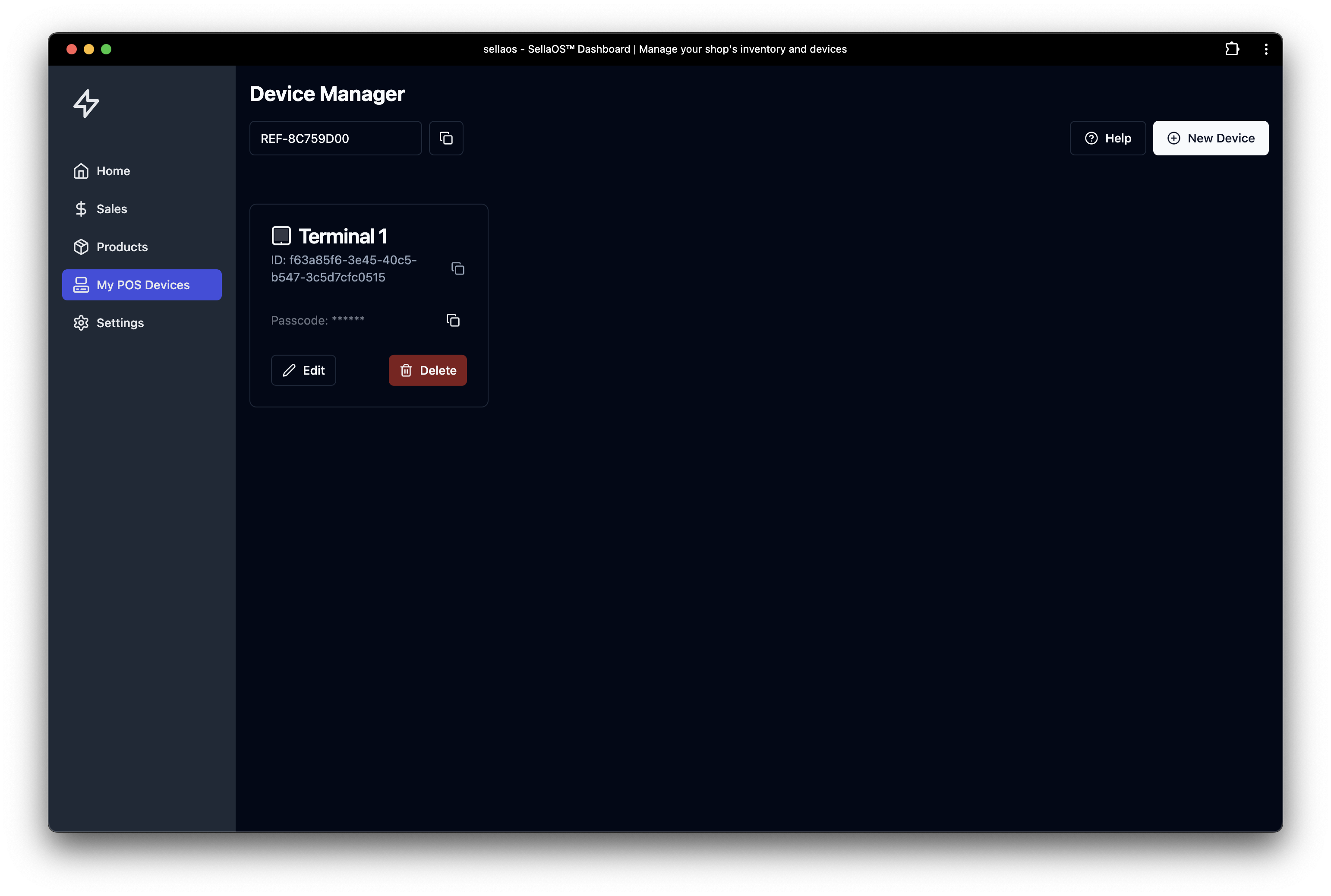
Task: Add a New Device
Action: 1210,138
